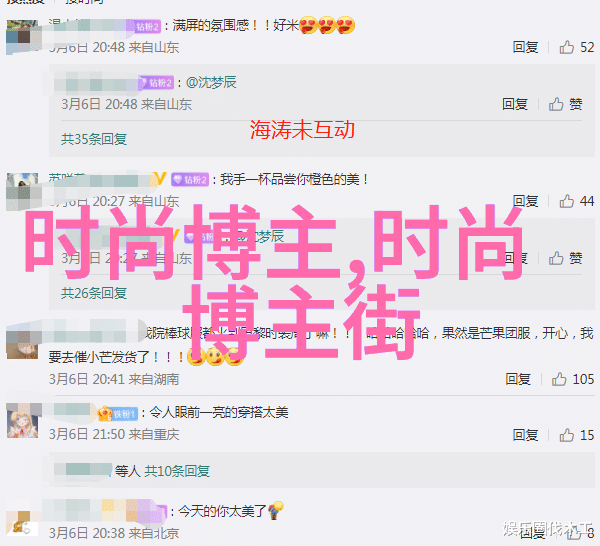The width and height of the screenshot is (600, 546).
Task: Expand 共26条回复 thread
Action: (x=94, y=293)
